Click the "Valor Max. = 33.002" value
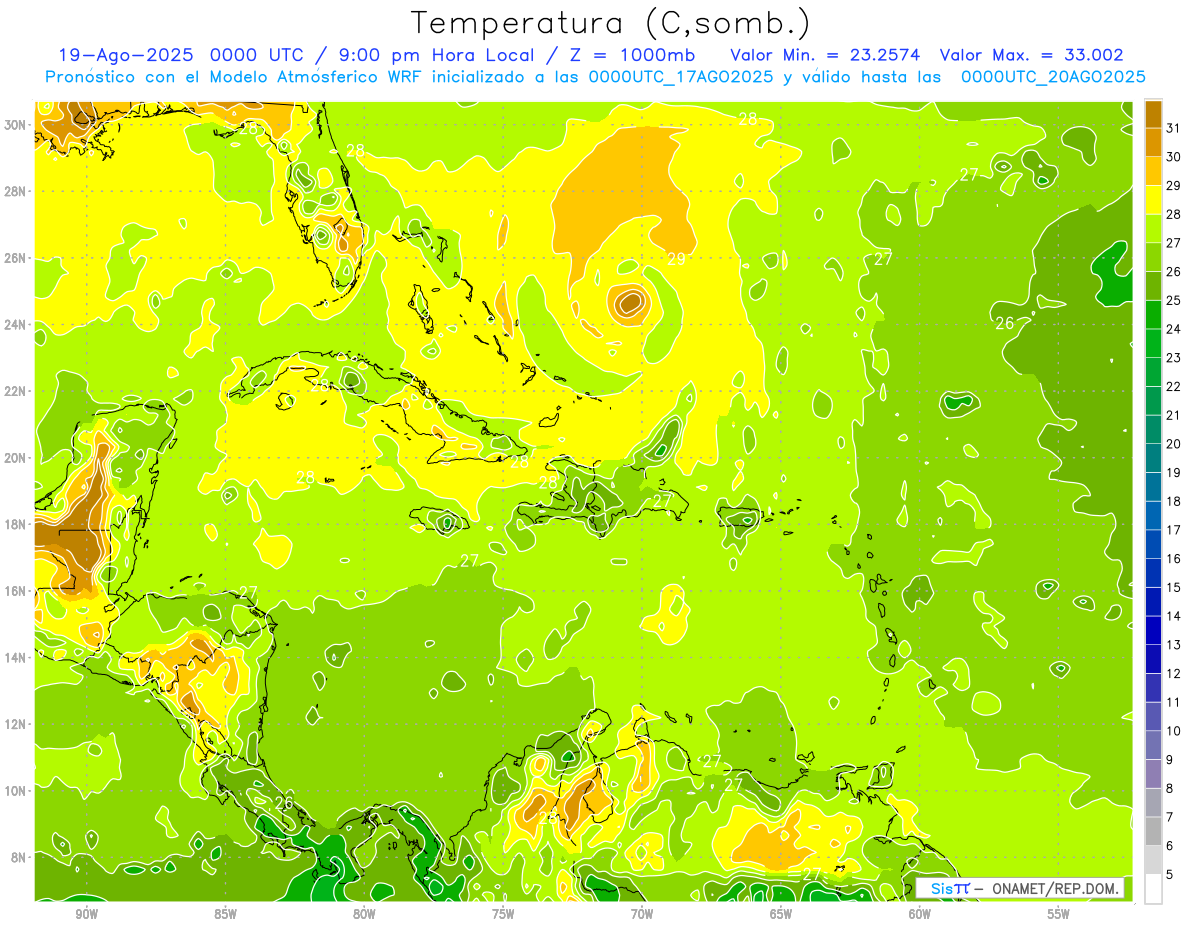 [x=1032, y=55]
